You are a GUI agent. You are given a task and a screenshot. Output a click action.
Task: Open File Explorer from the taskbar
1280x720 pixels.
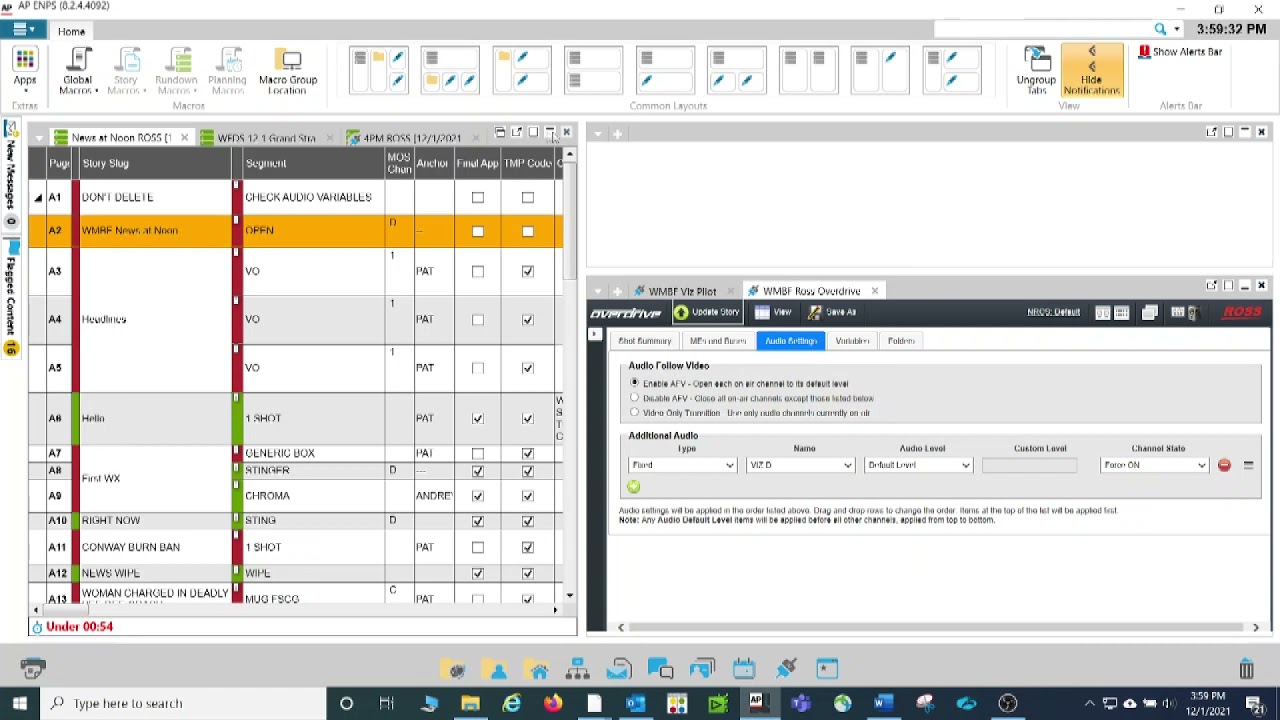[470, 703]
